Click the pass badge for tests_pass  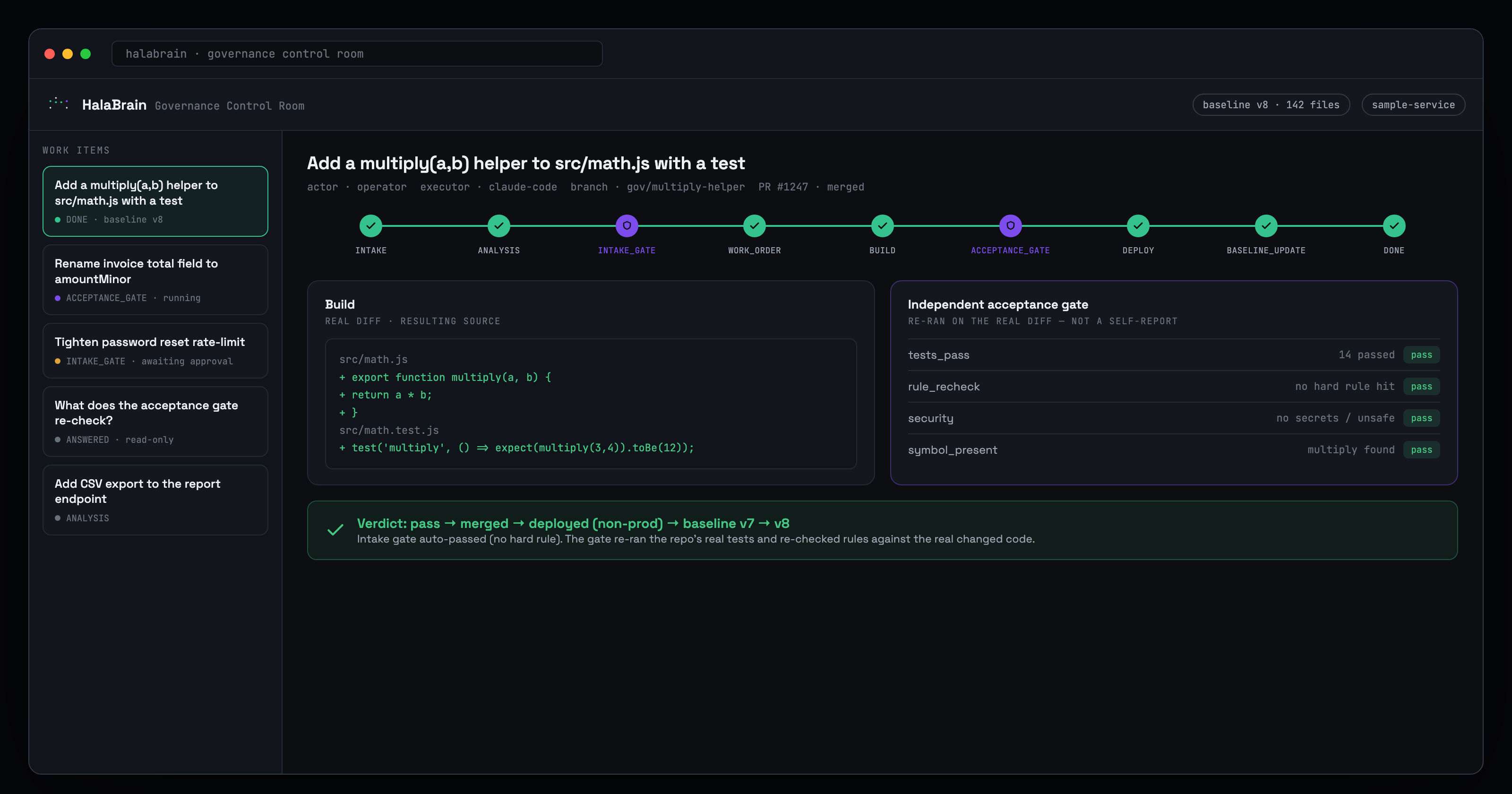click(x=1421, y=355)
